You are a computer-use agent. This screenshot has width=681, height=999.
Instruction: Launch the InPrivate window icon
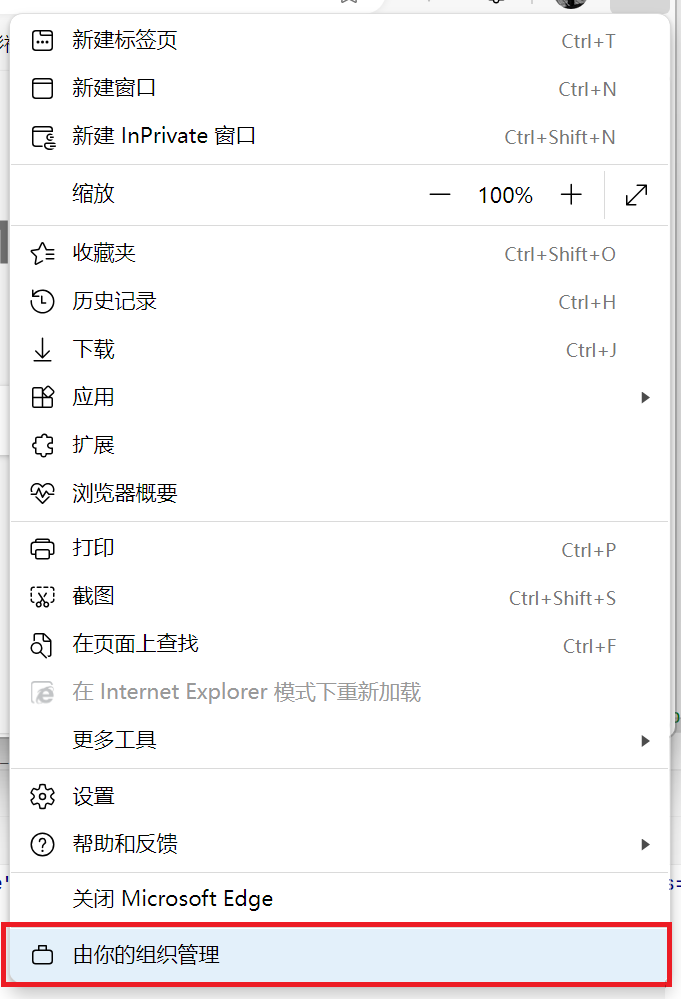point(42,136)
